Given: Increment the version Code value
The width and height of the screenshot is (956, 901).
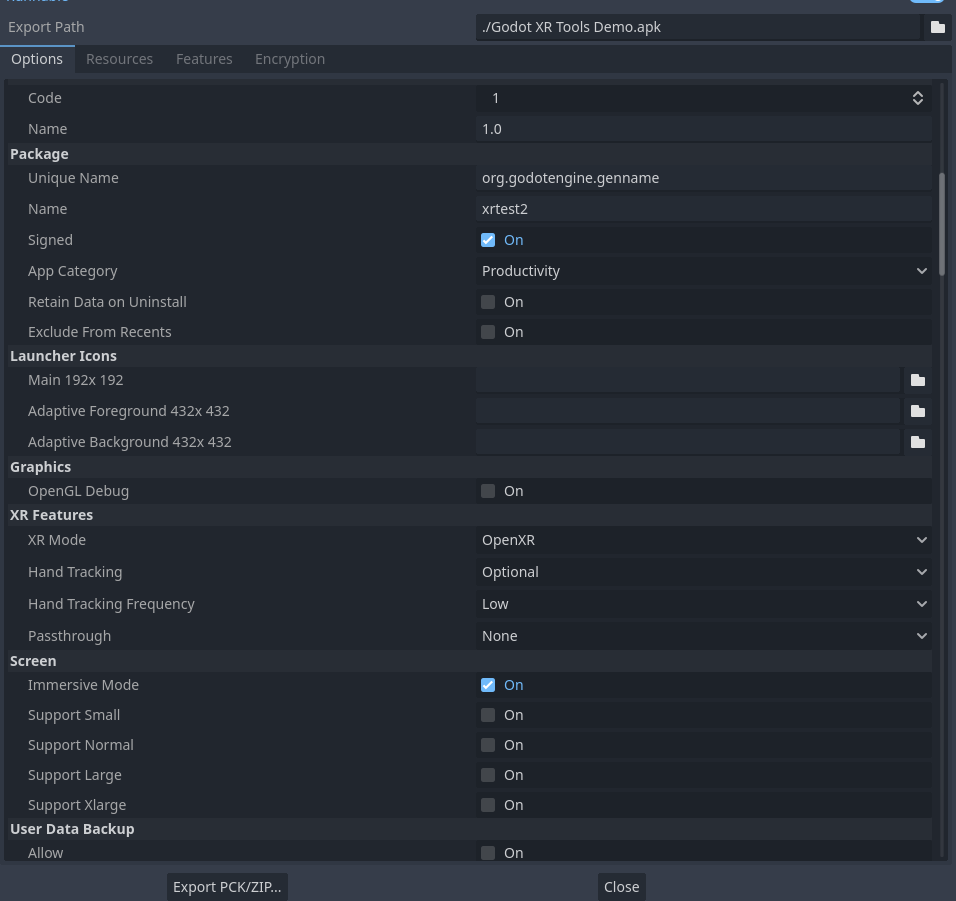Looking at the screenshot, I should tap(917, 93).
